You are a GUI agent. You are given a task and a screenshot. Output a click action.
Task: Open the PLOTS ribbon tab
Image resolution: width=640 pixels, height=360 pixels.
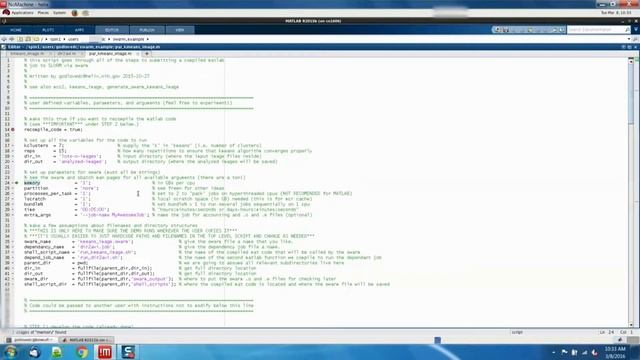pyautogui.click(x=48, y=30)
